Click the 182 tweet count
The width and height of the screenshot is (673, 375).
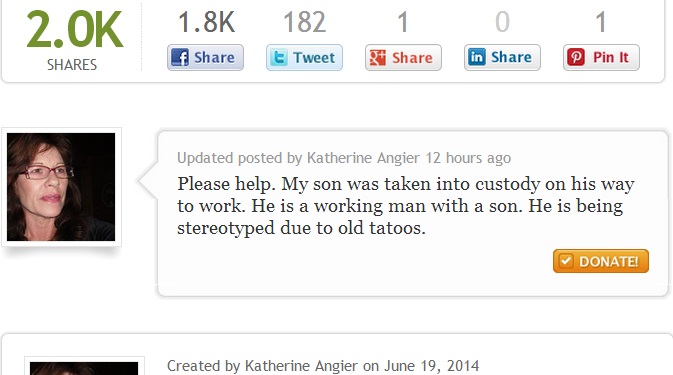(x=304, y=22)
